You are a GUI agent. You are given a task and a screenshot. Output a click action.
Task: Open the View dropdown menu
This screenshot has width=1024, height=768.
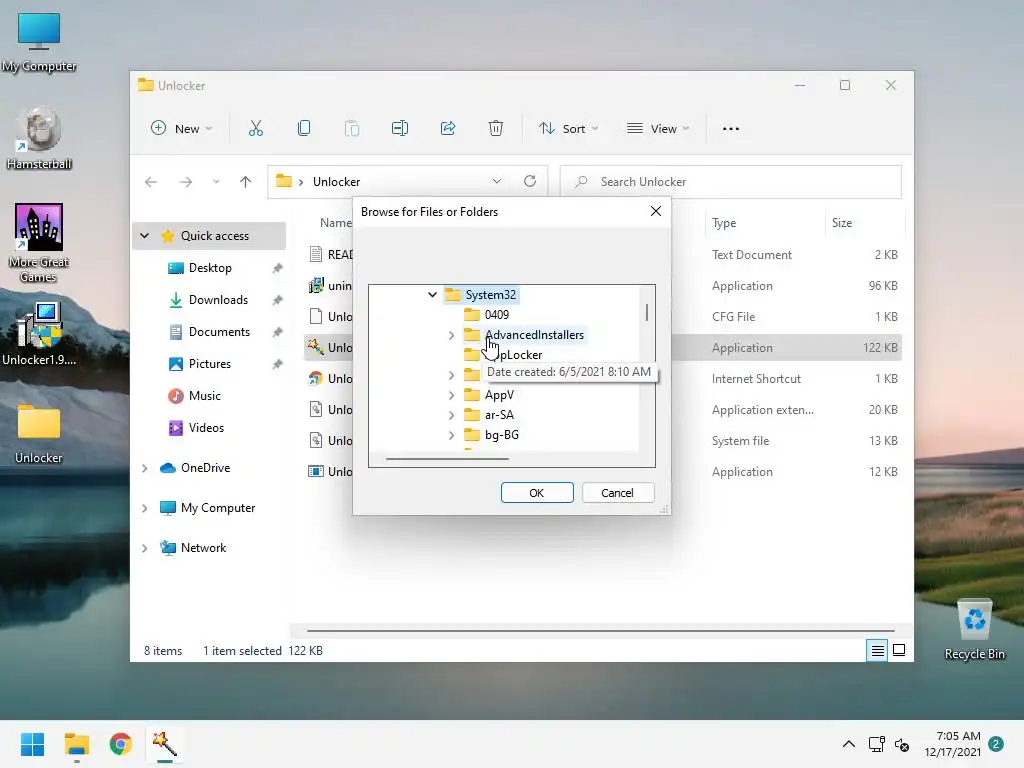click(x=658, y=129)
